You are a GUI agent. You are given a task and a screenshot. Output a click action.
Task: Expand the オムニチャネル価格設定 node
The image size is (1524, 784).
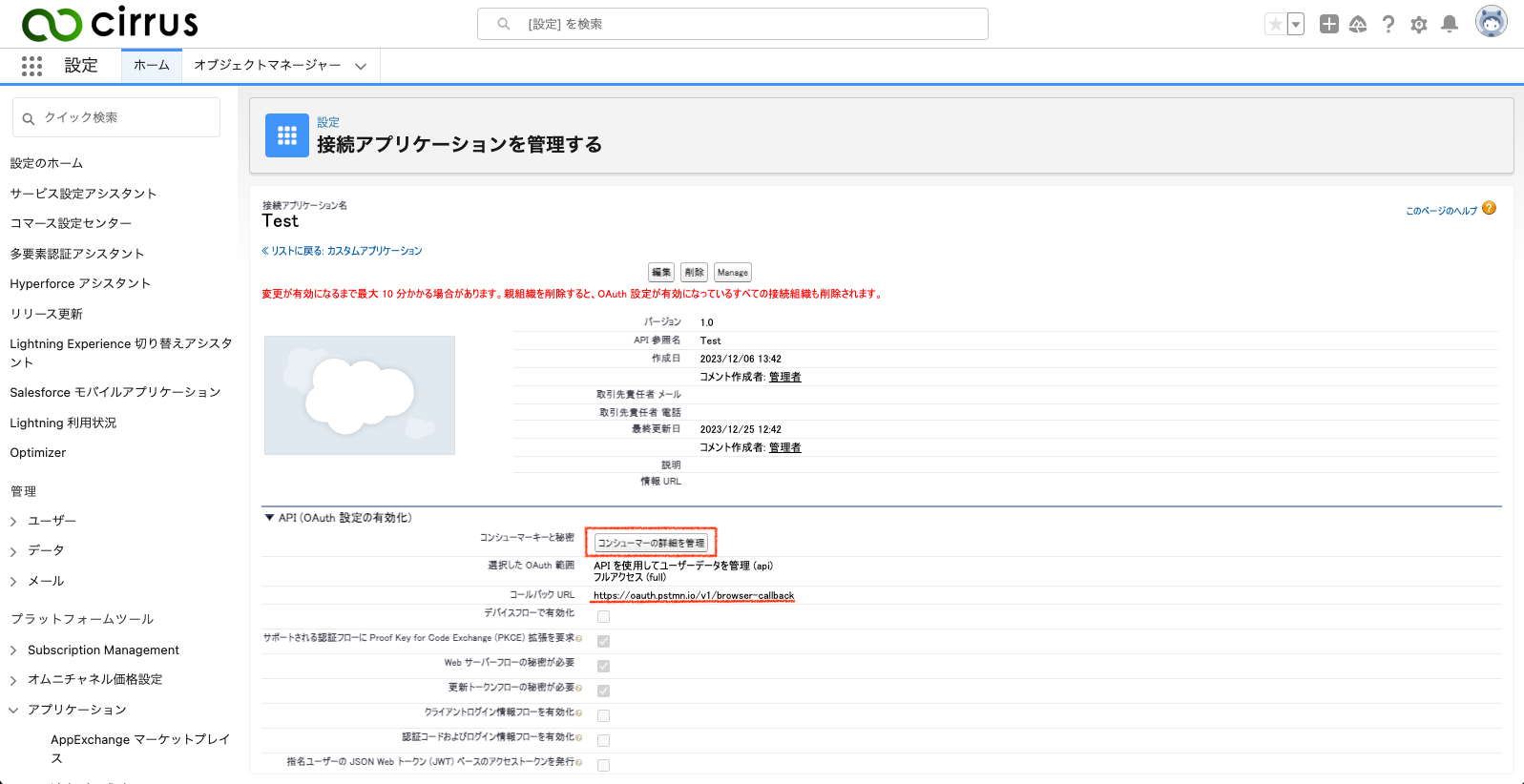(13, 680)
